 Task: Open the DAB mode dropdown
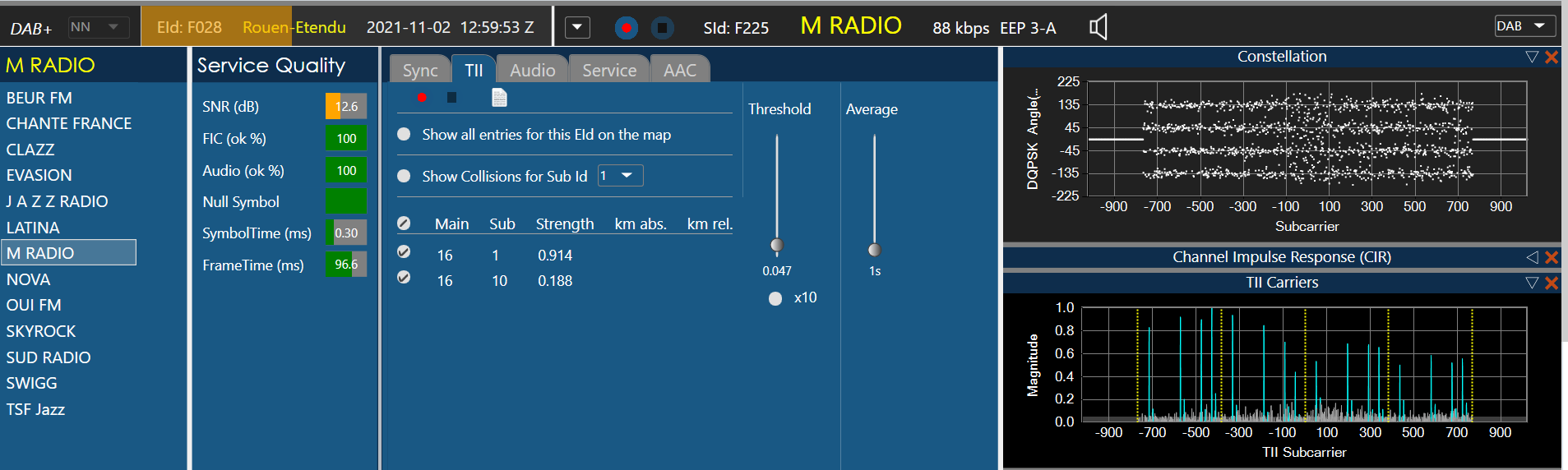pyautogui.click(x=1525, y=26)
